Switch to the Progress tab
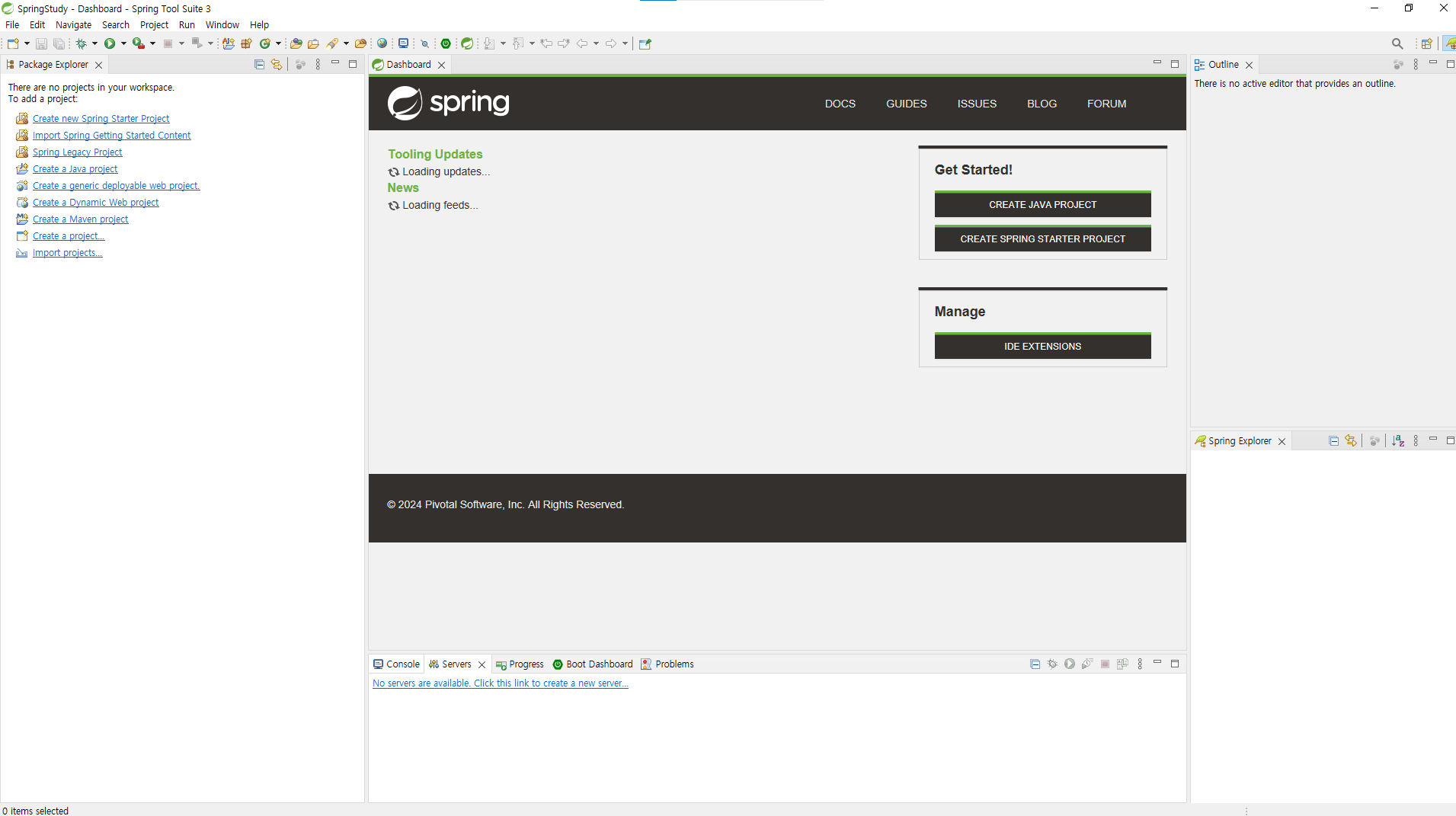The height and width of the screenshot is (816, 1456). [520, 664]
